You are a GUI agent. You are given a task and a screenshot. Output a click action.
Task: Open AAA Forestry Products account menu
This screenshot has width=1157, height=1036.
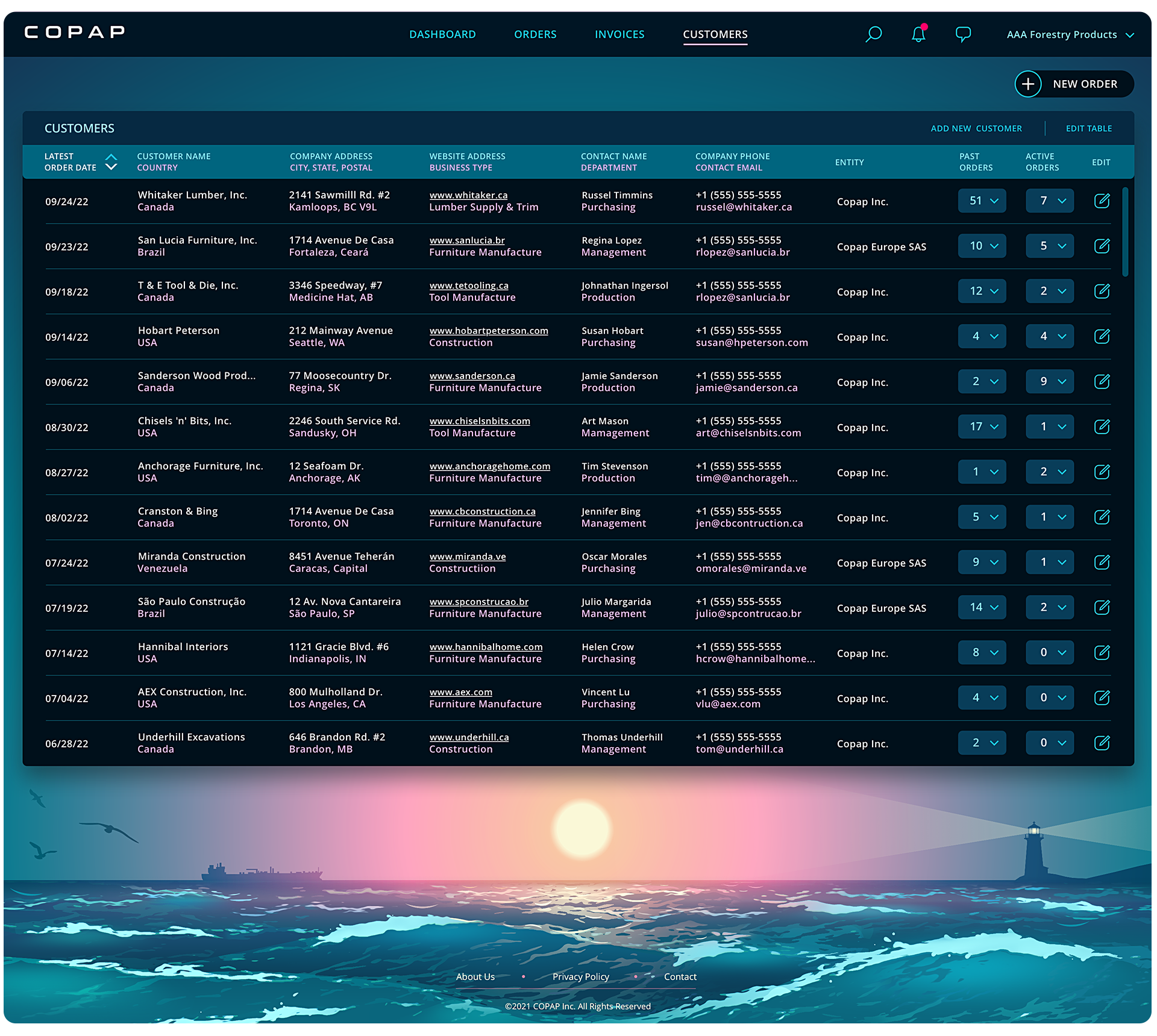pyautogui.click(x=1070, y=35)
